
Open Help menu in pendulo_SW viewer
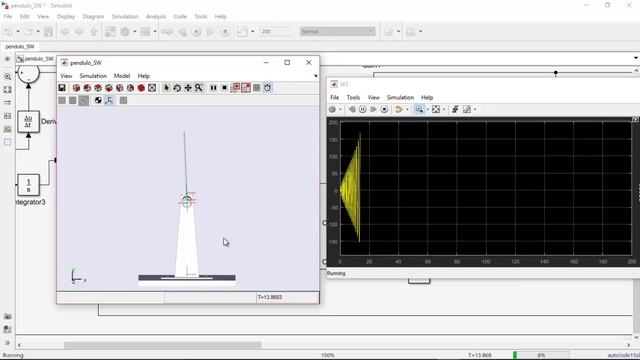pyautogui.click(x=144, y=76)
